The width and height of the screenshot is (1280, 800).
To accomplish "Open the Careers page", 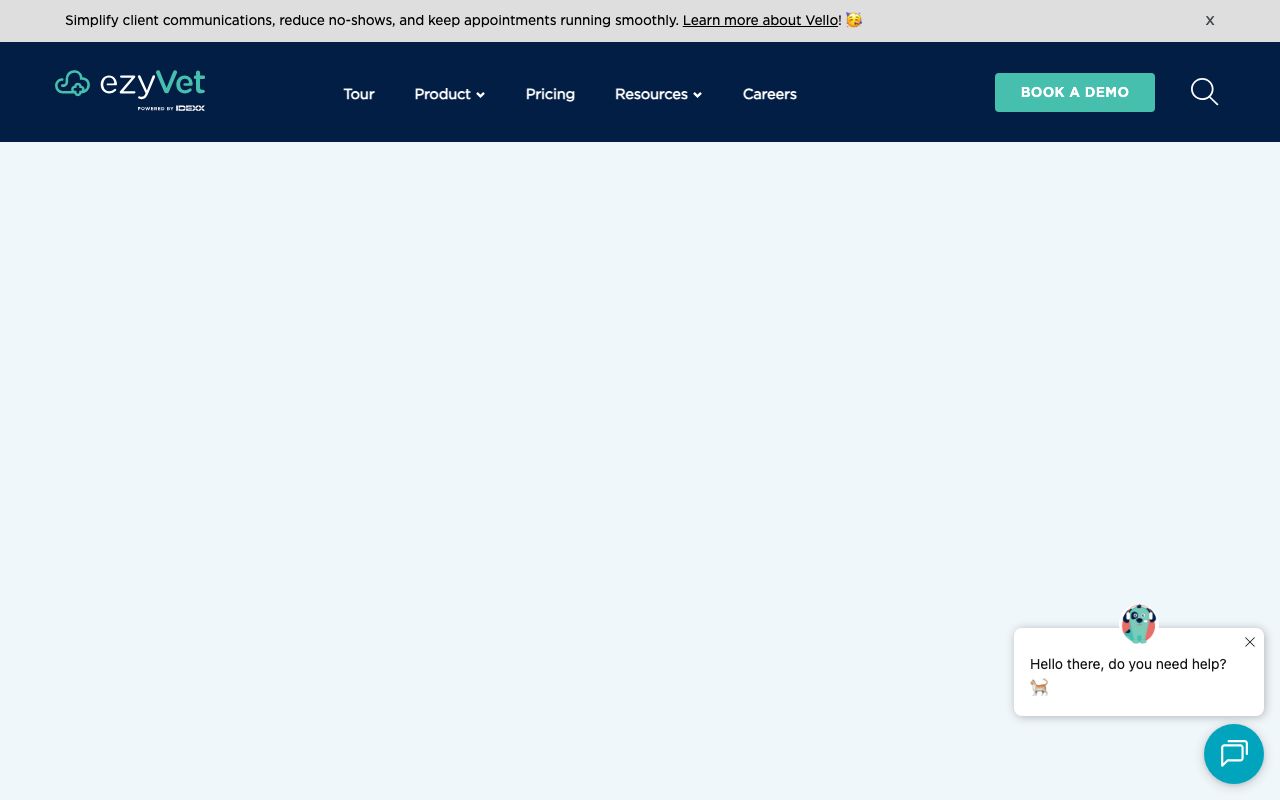I will click(x=770, y=94).
